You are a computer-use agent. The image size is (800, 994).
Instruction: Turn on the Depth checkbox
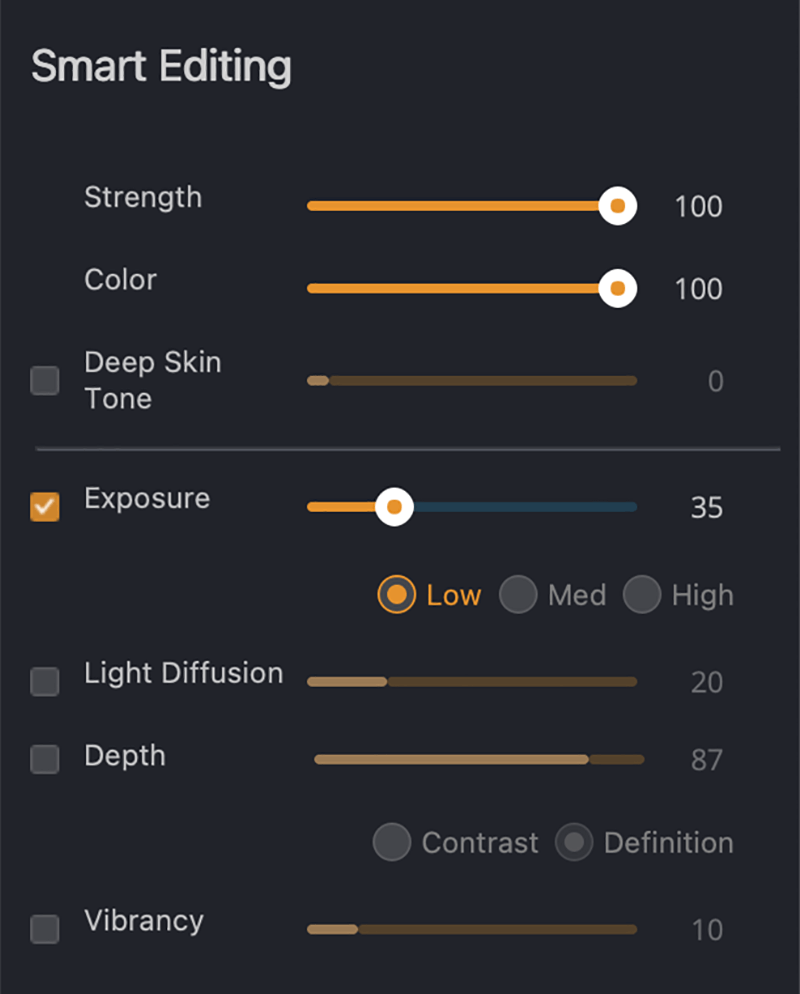(x=45, y=759)
